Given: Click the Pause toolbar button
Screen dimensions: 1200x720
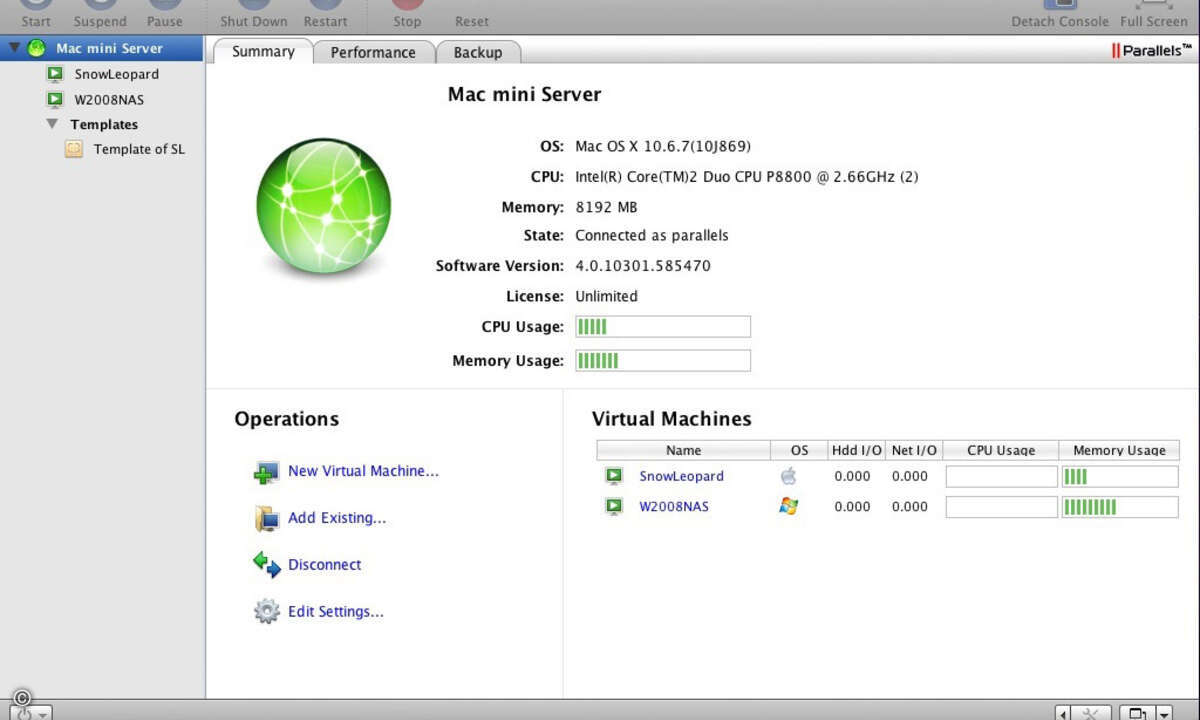Looking at the screenshot, I should [x=165, y=14].
